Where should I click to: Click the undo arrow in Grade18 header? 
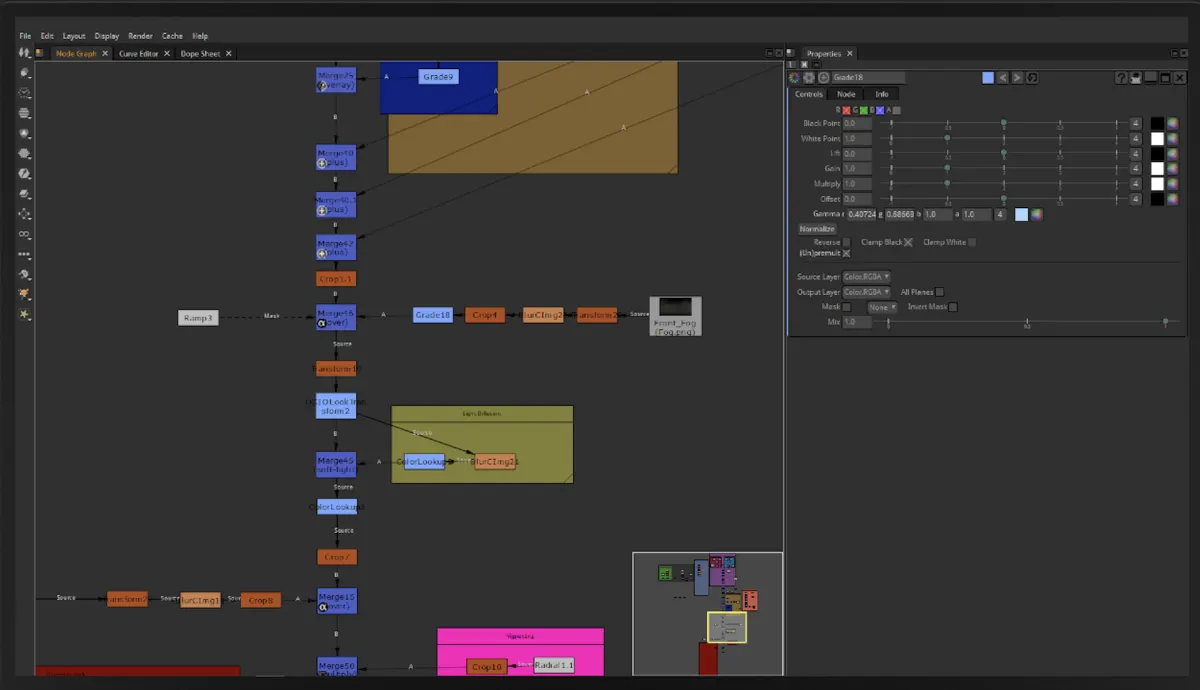1003,77
